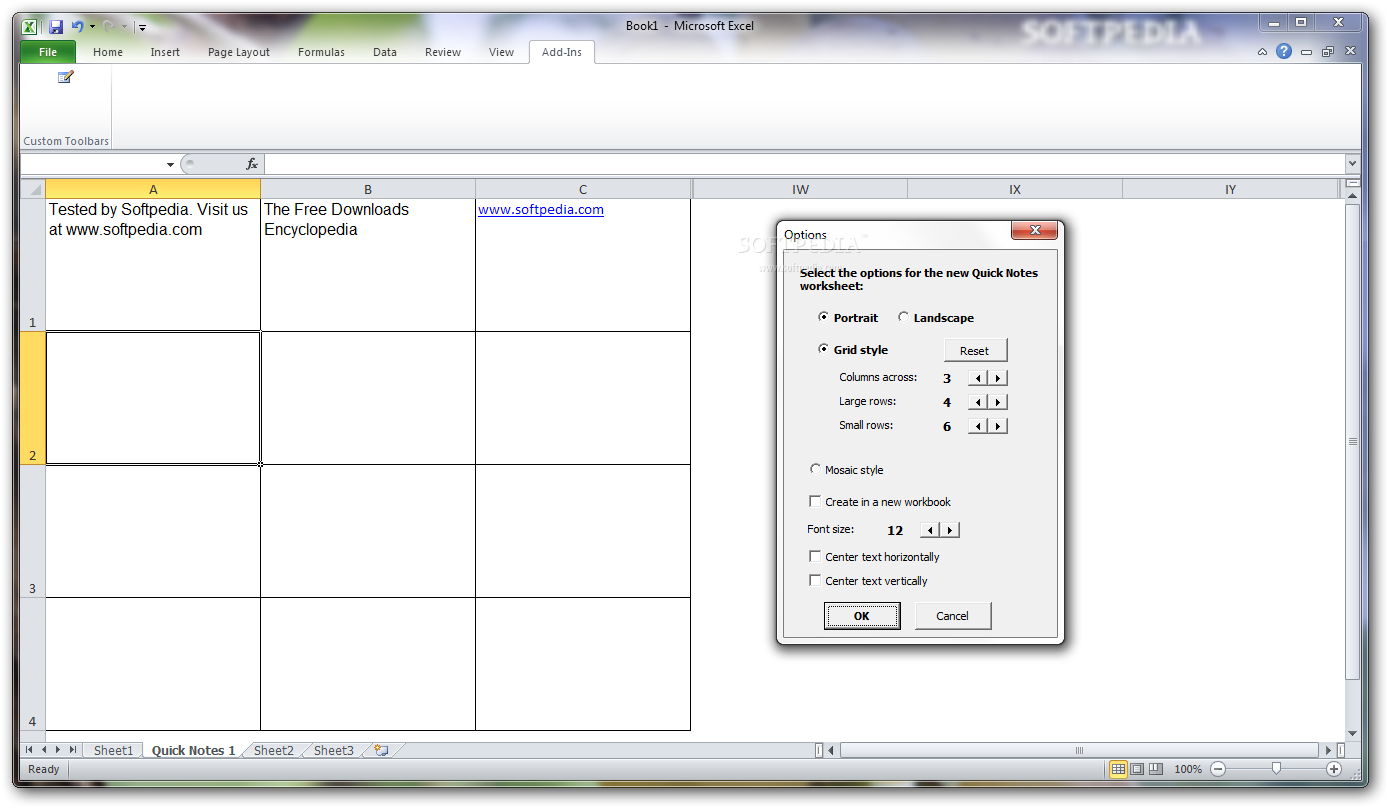Click into the formula bar input
This screenshot has height=808, width=1389.
click(x=804, y=164)
